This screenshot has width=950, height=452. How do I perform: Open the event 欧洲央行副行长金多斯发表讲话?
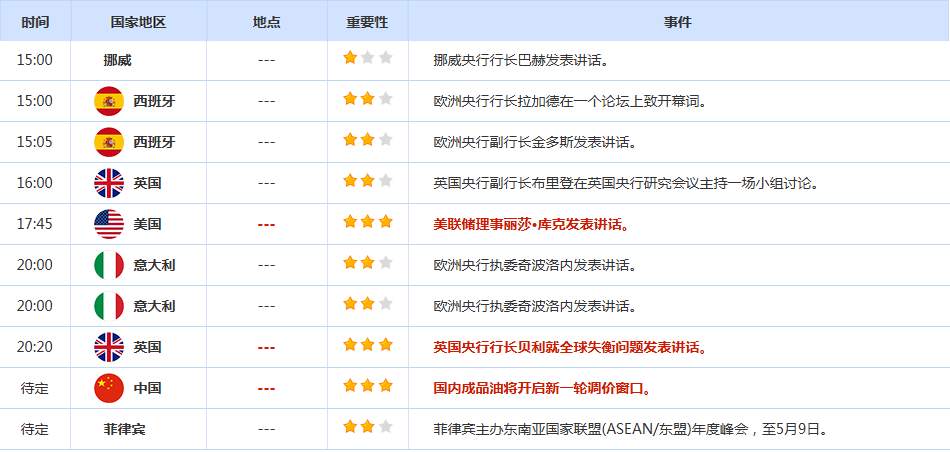coord(534,142)
